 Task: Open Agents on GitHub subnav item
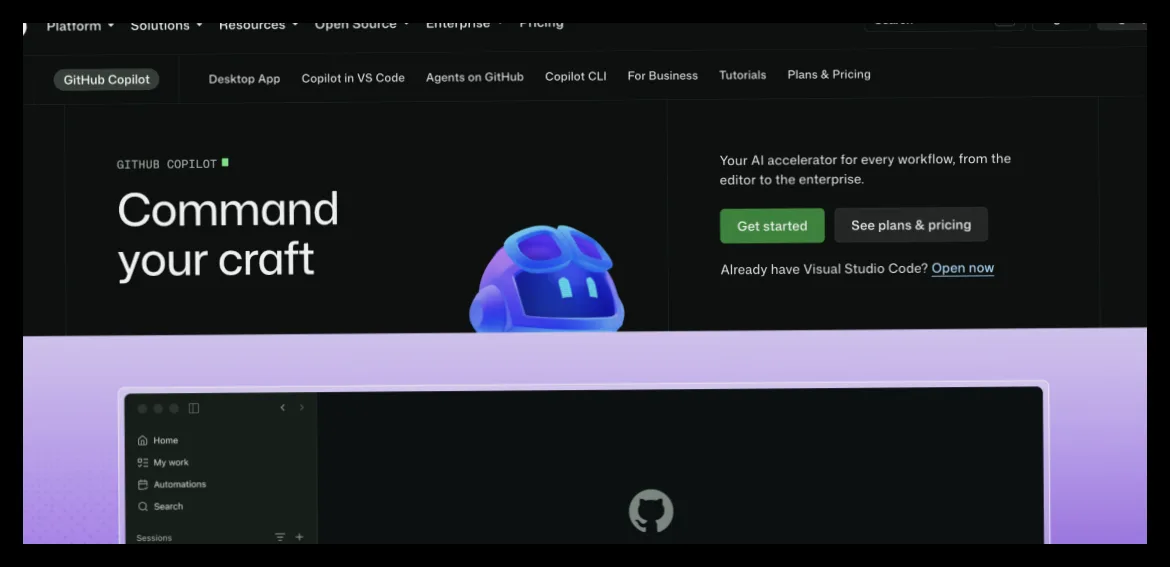tap(475, 77)
